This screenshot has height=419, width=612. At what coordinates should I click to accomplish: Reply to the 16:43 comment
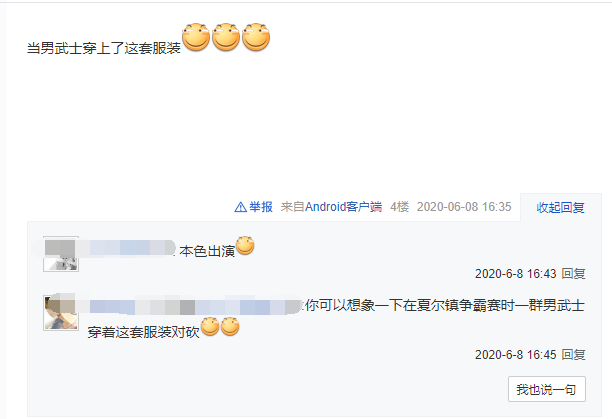pyautogui.click(x=573, y=274)
